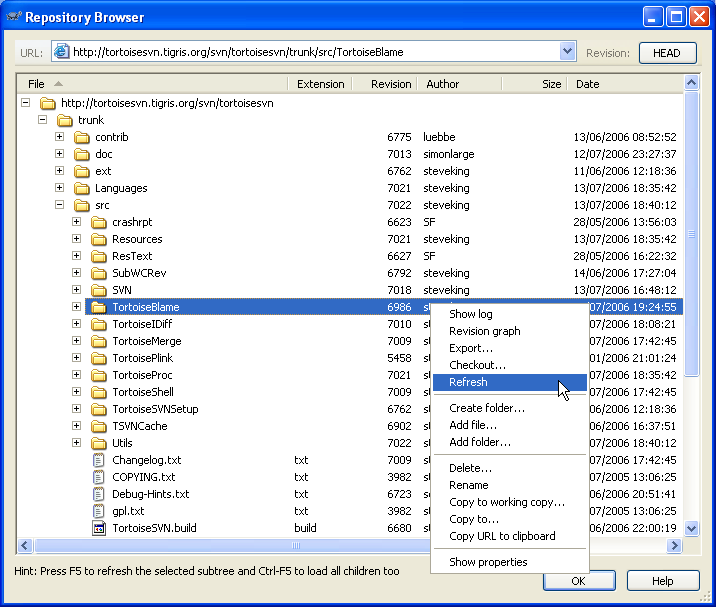Sort by the Extension column header
This screenshot has width=716, height=607.
[x=320, y=84]
